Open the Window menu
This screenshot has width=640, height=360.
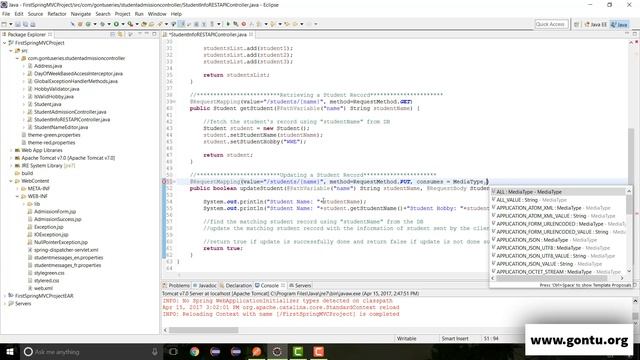click(x=157, y=14)
